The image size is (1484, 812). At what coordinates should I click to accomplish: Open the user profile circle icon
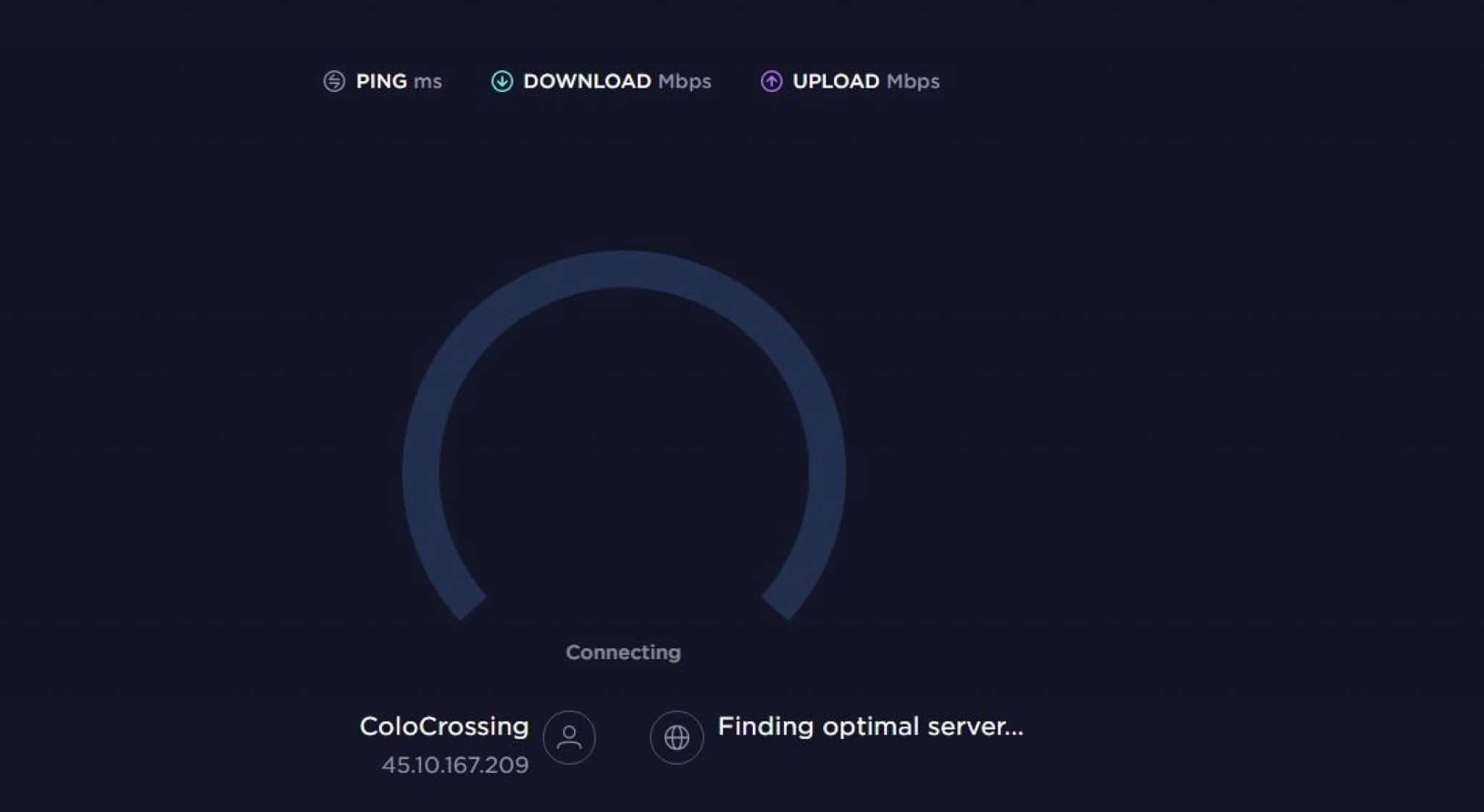point(569,737)
